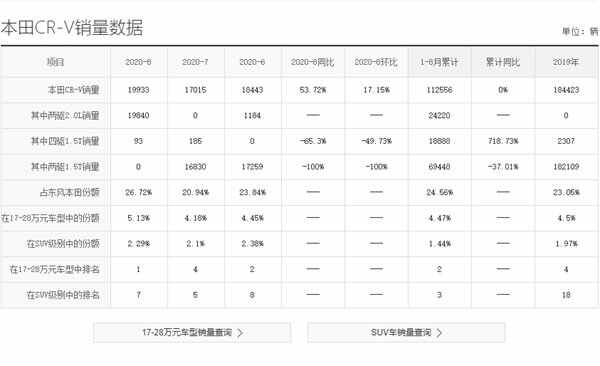Click the 23.84% share cell
Viewport: 600px width, 366px height.
252,192
